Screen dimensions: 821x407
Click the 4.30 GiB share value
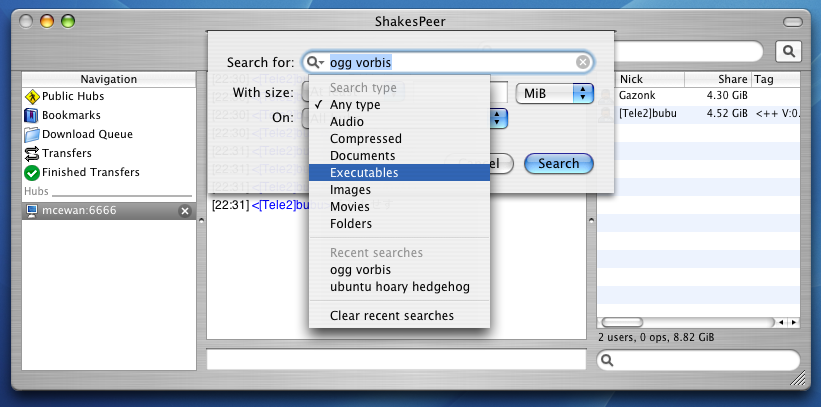click(727, 96)
